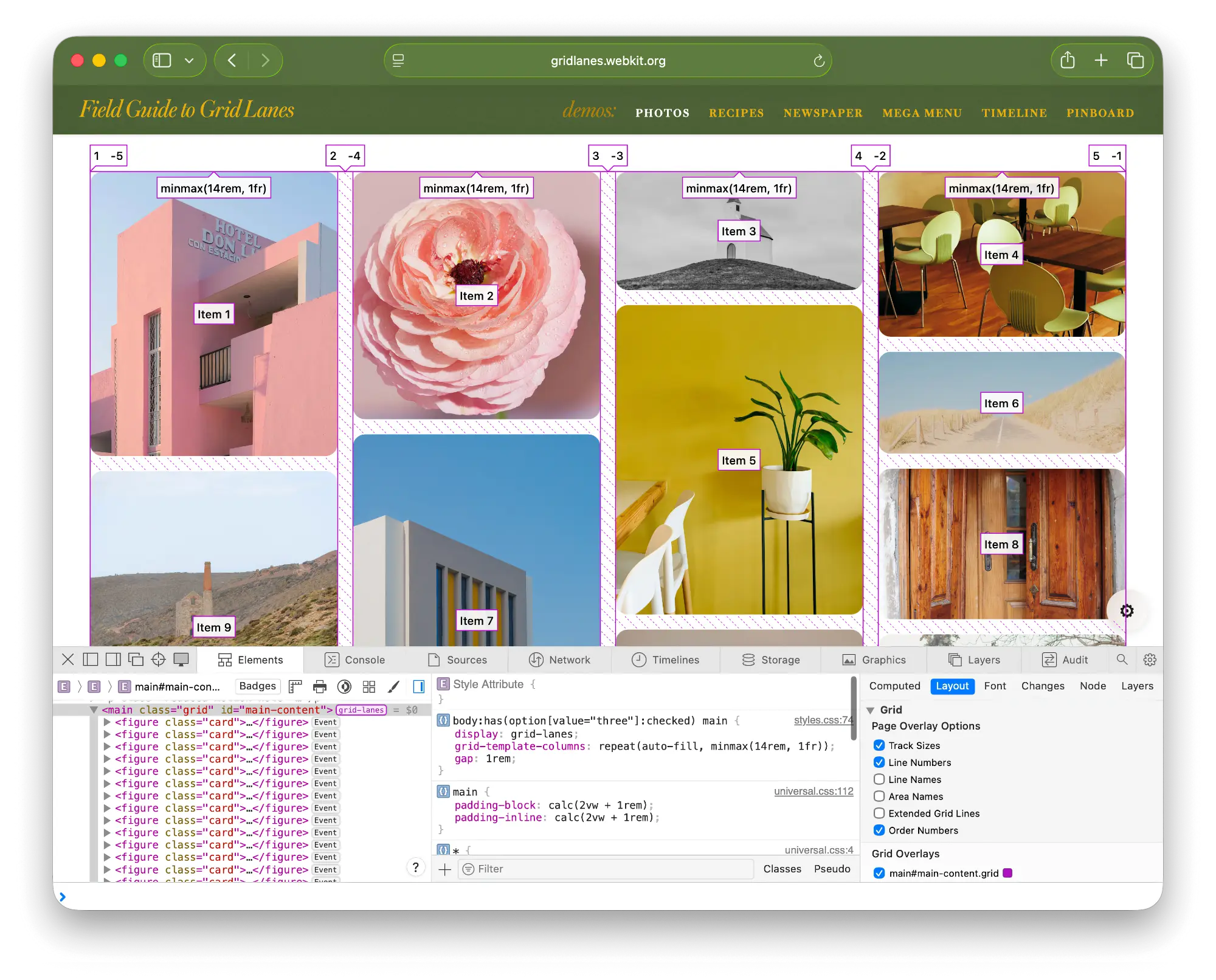Click the page reader menu icon in address bar
This screenshot has height=980, width=1216.
point(398,60)
